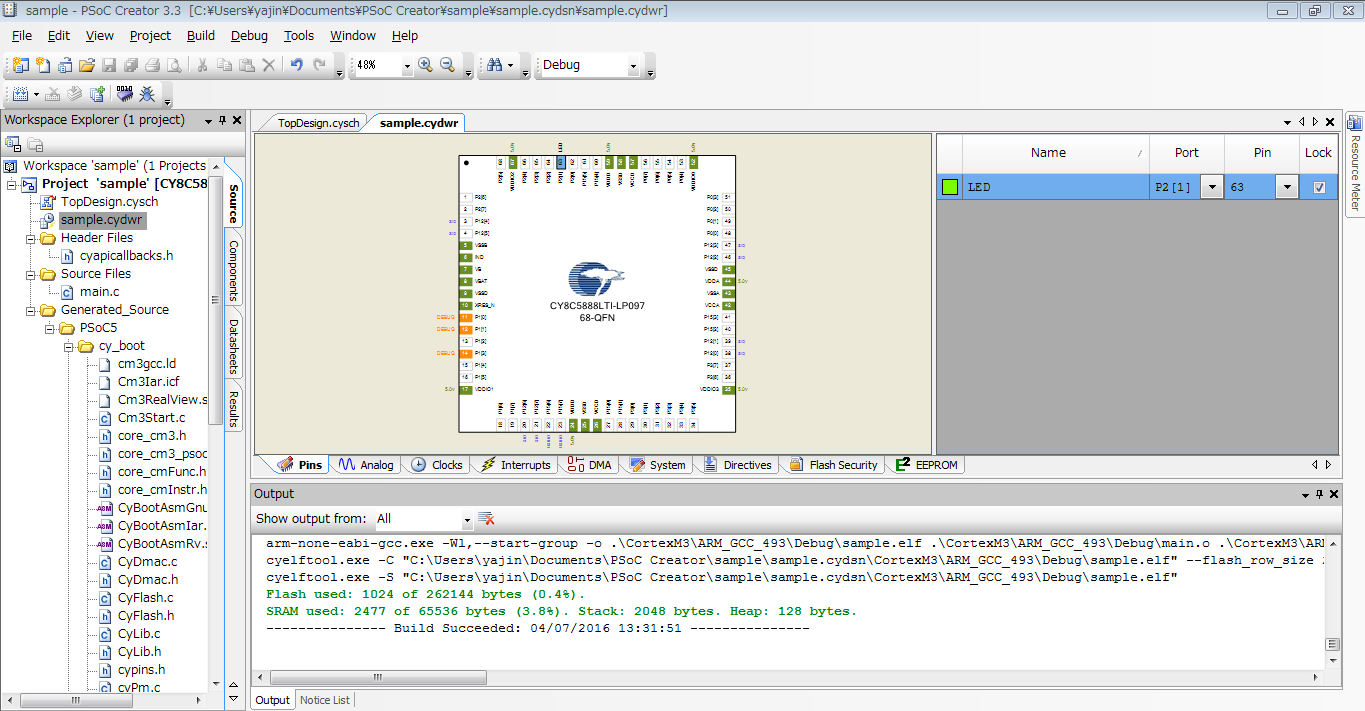This screenshot has height=711, width=1365.
Task: Switch to the Clocks tab
Action: (x=437, y=465)
